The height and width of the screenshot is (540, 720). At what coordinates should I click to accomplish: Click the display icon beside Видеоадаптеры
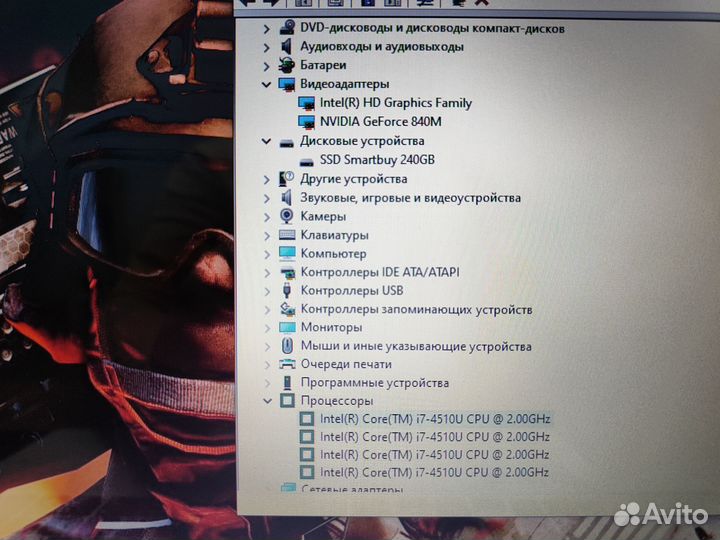coord(287,84)
